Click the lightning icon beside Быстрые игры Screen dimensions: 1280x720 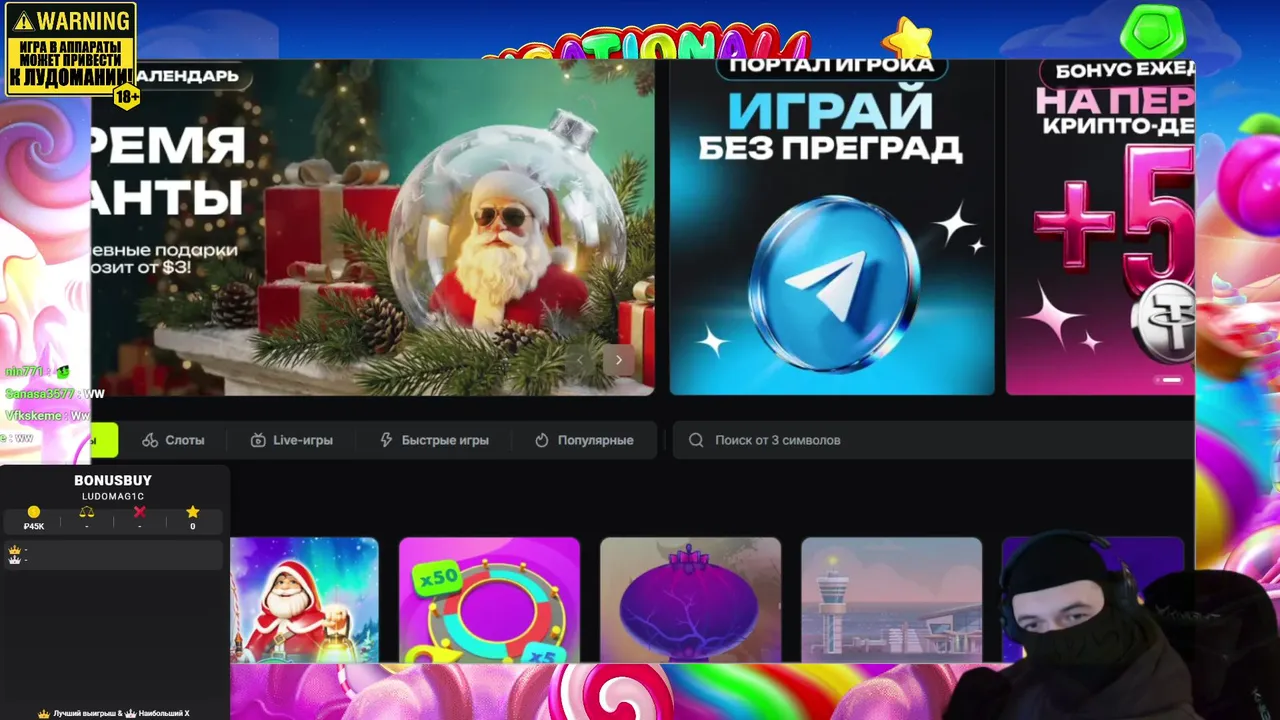386,440
